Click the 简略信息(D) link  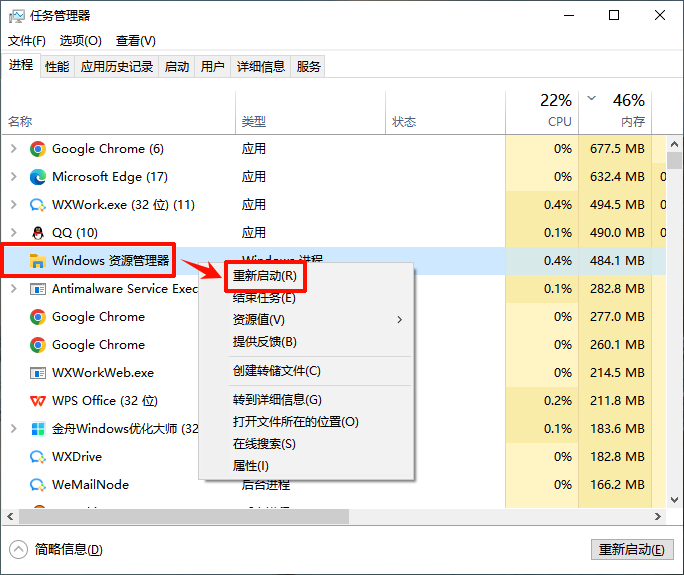tap(69, 550)
